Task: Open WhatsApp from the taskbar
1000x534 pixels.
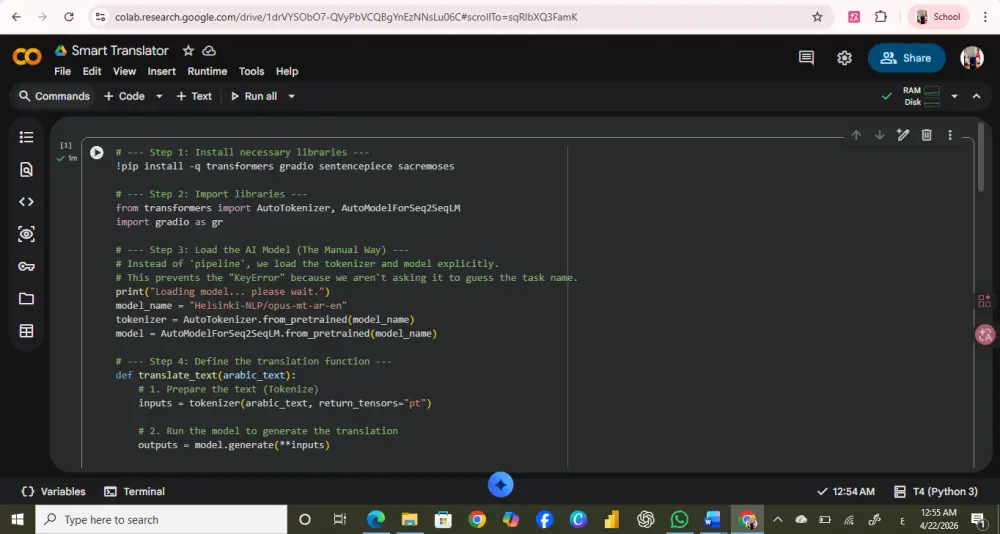Action: (680, 519)
